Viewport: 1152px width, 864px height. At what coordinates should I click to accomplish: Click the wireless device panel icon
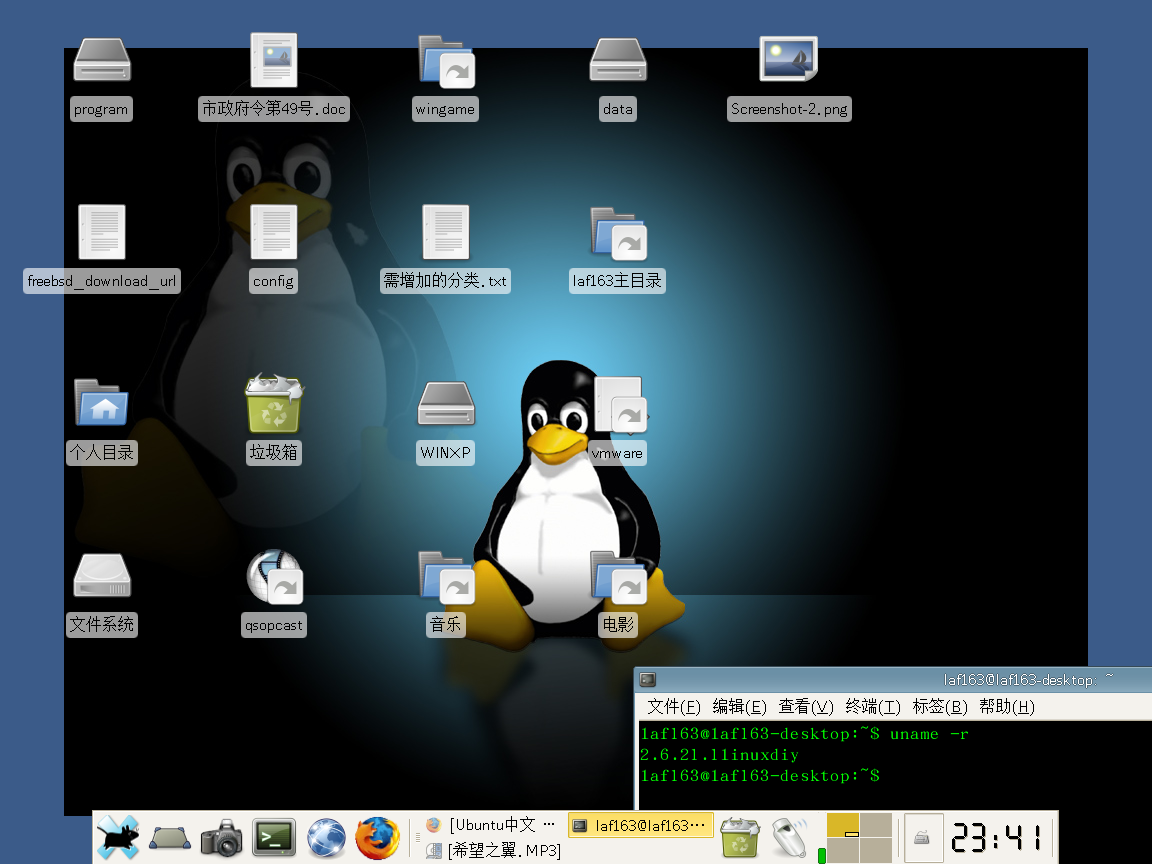click(x=790, y=838)
